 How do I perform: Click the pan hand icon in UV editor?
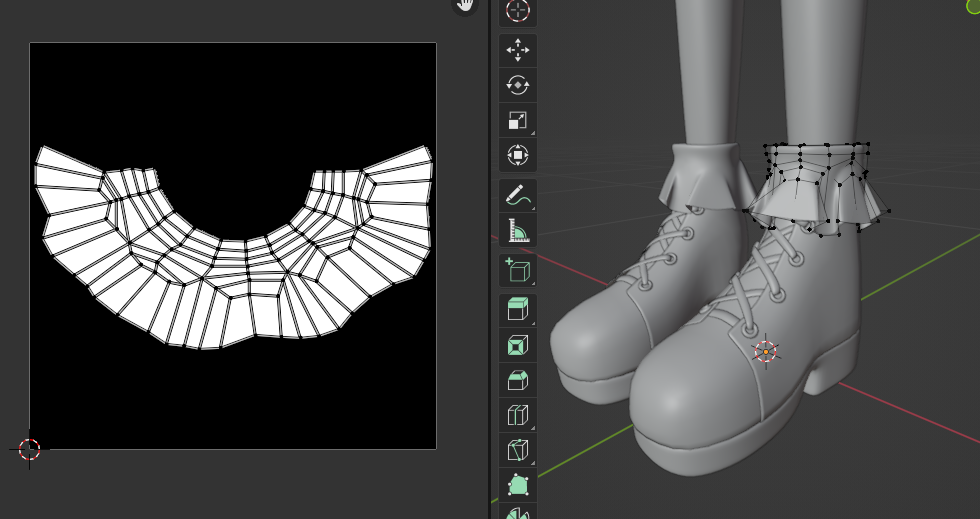point(465,6)
